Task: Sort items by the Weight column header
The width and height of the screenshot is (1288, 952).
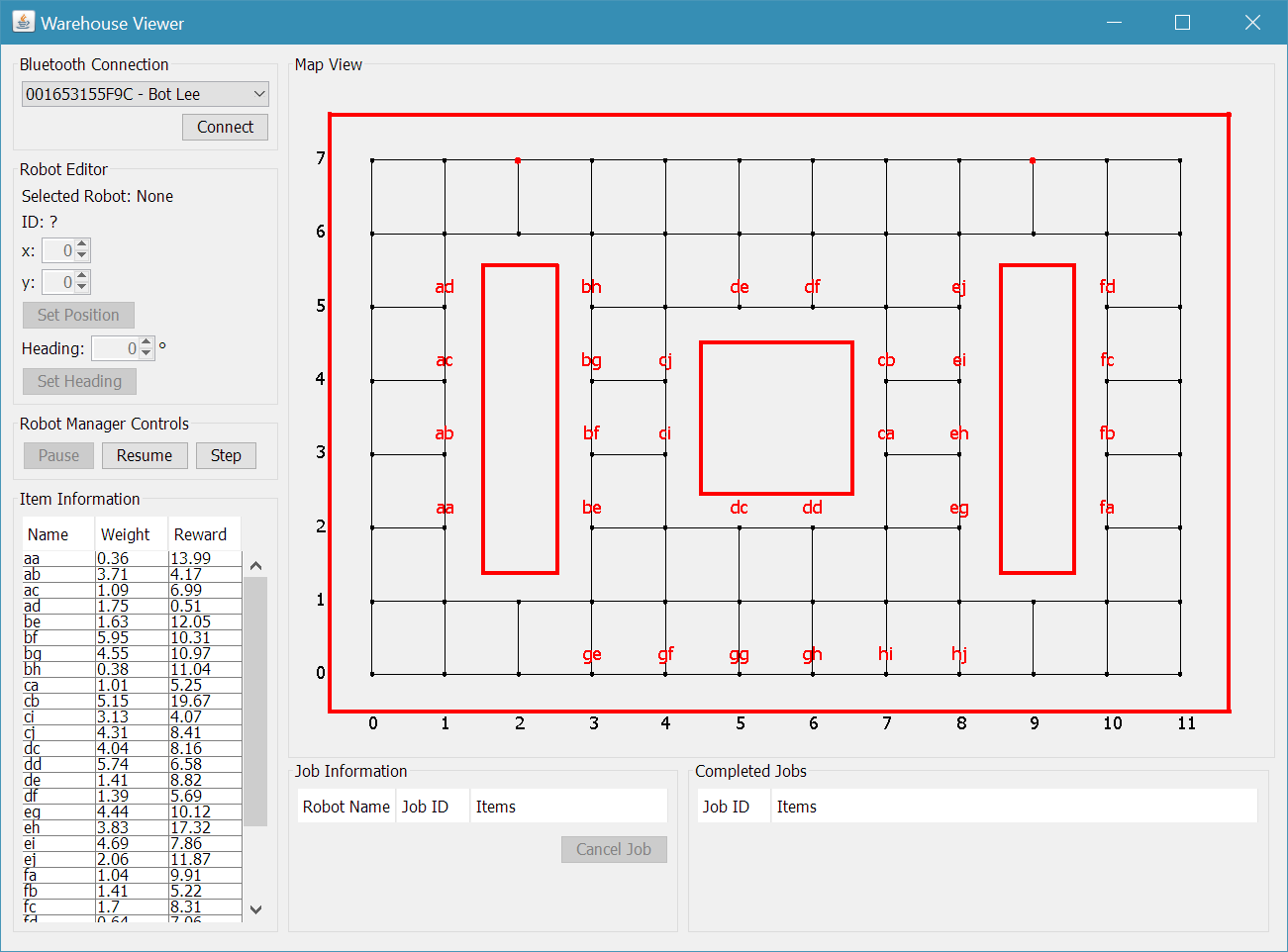Action: (123, 533)
